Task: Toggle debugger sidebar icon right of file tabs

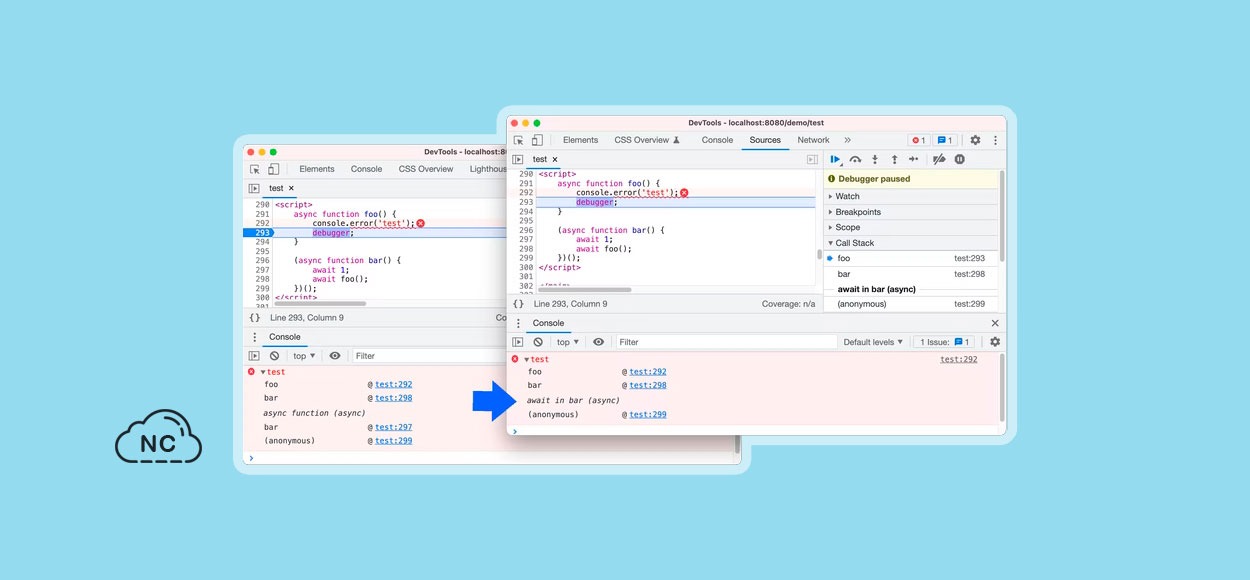Action: pos(812,159)
